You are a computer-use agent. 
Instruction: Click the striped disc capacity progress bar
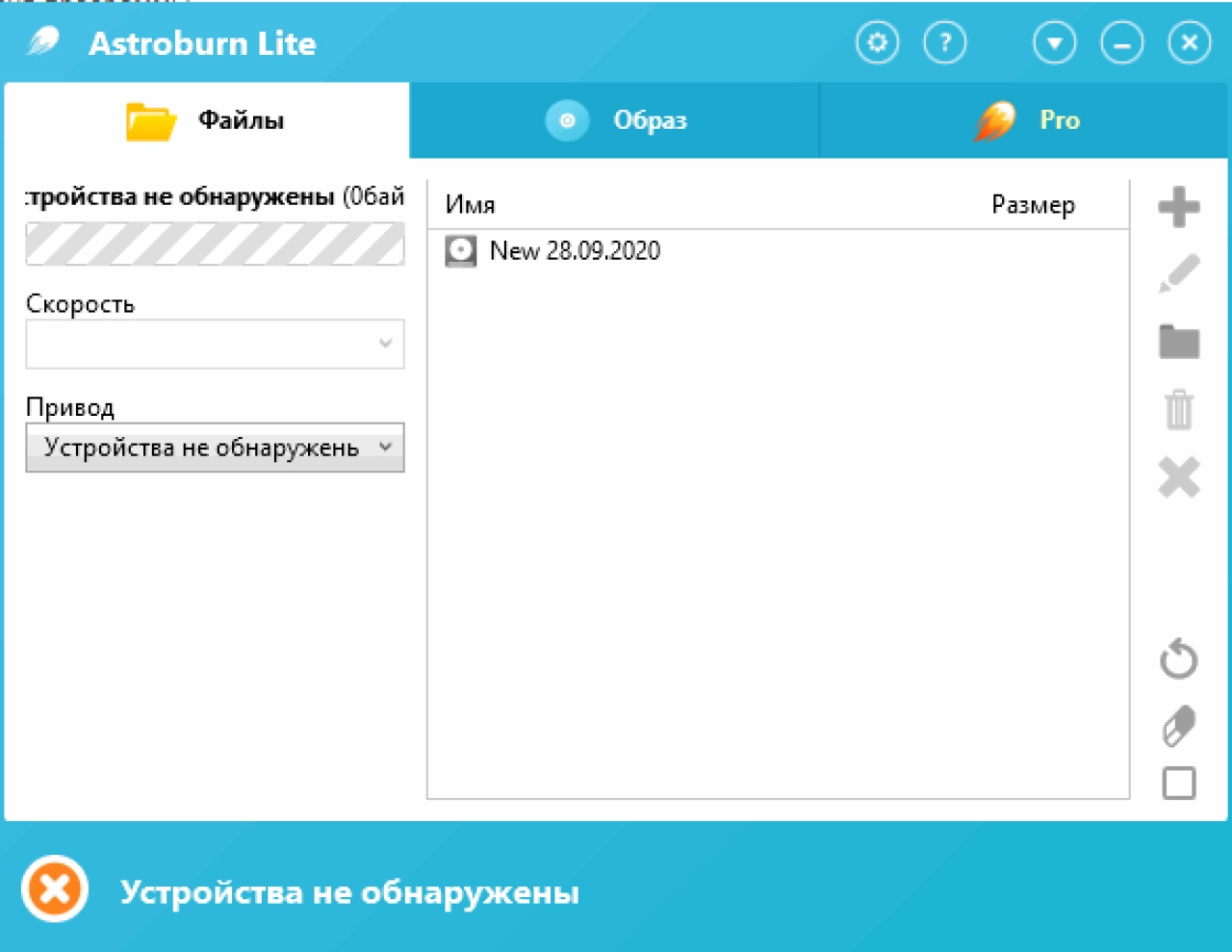215,244
